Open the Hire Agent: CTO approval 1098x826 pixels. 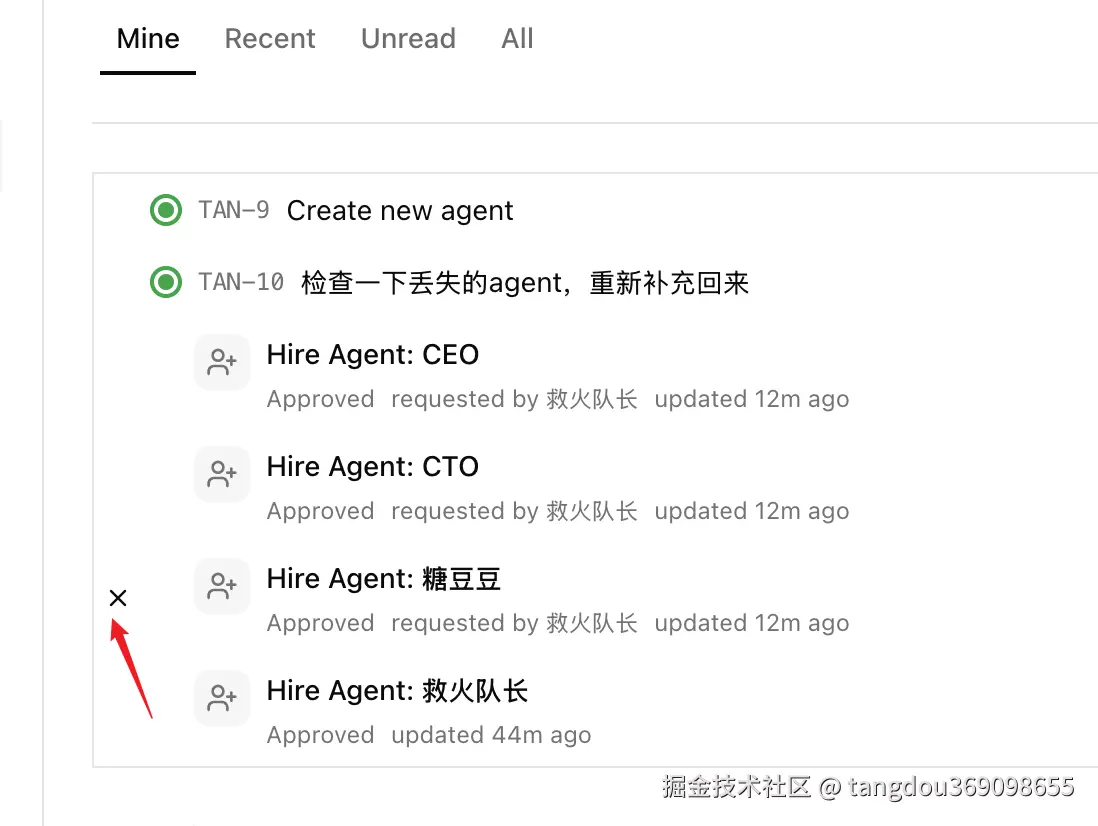373,467
